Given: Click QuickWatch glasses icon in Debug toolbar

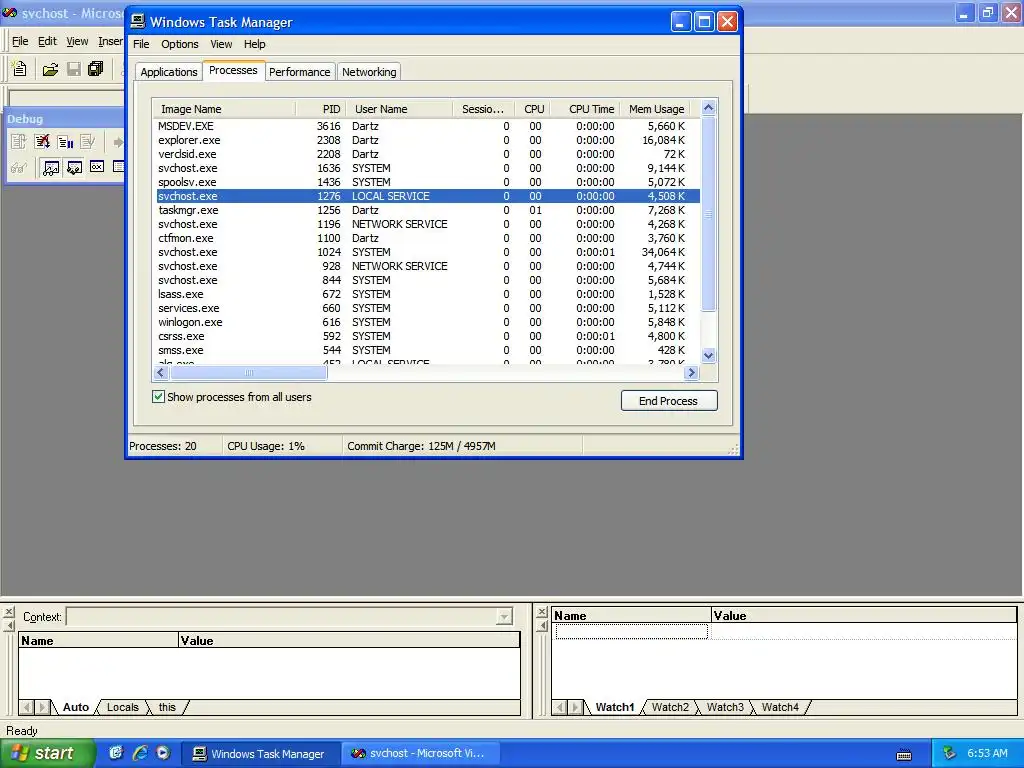Looking at the screenshot, I should click(x=18, y=168).
